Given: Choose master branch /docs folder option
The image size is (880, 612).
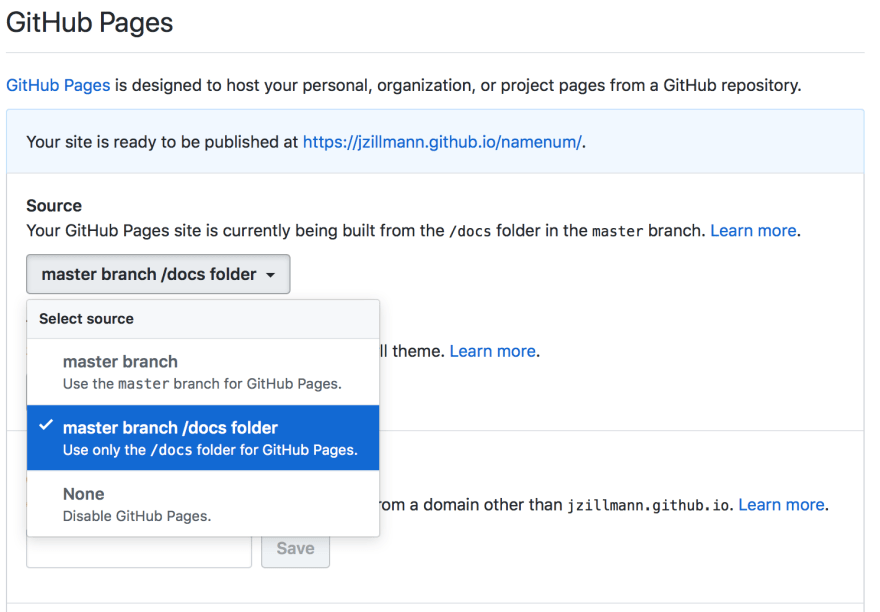Looking at the screenshot, I should click(x=203, y=437).
